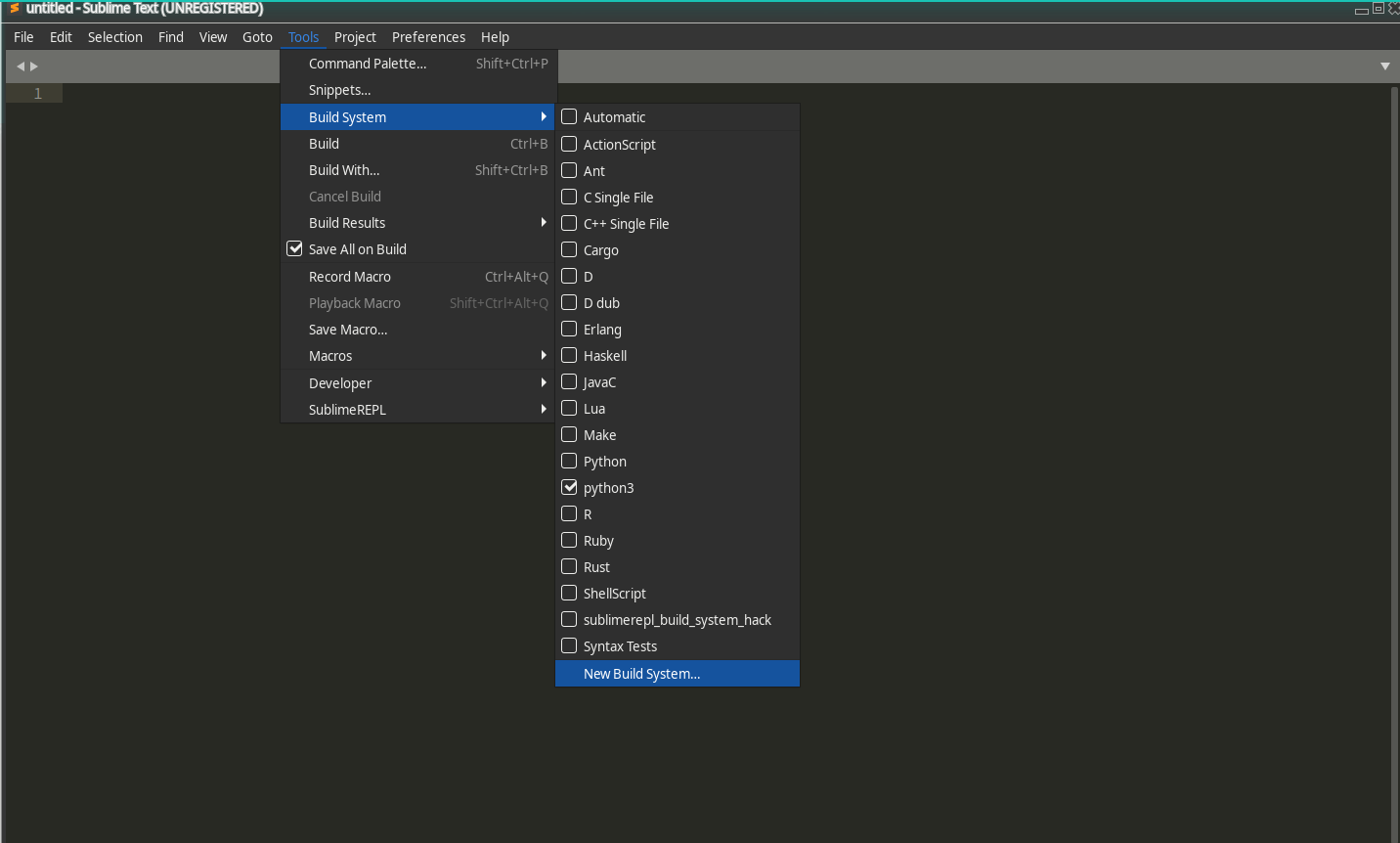Expand the SublimeREPL submenu
Screen dimensions: 1400x843
tap(417, 409)
